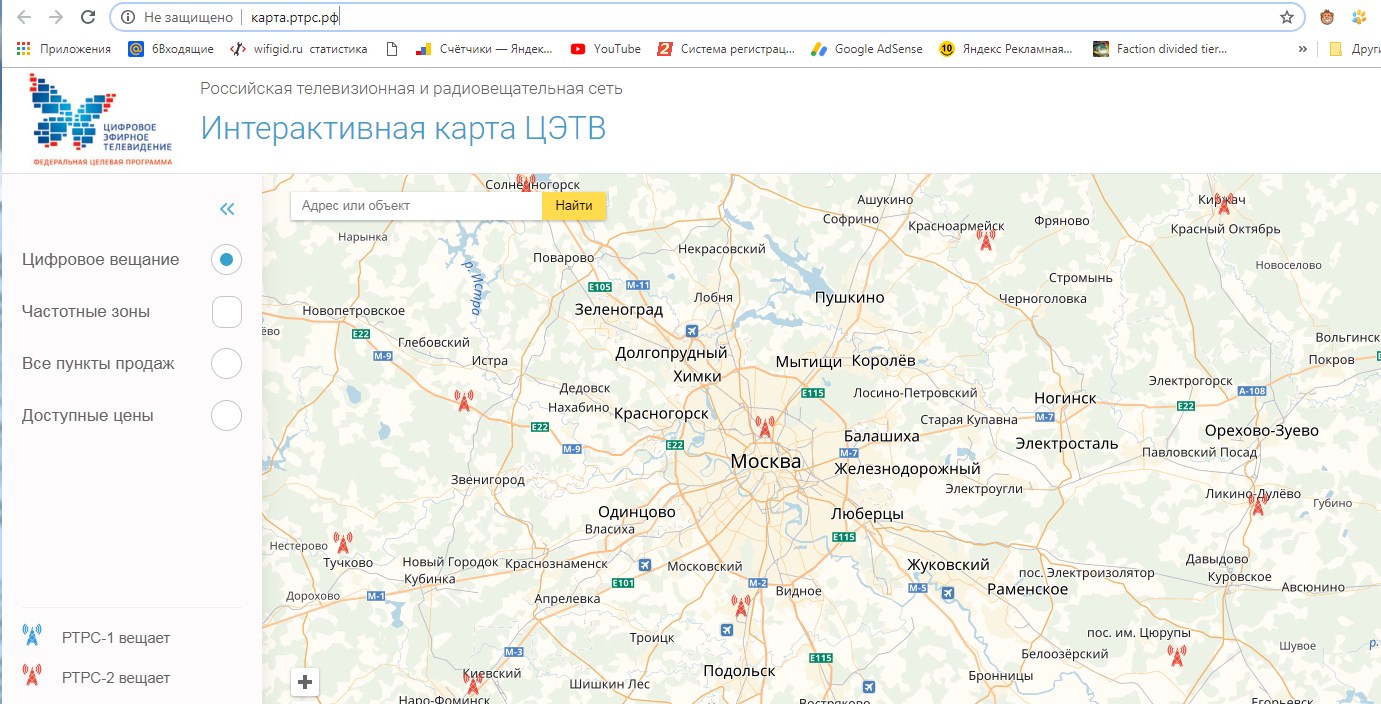Go back using browser back arrow
1381x704 pixels.
coord(24,17)
